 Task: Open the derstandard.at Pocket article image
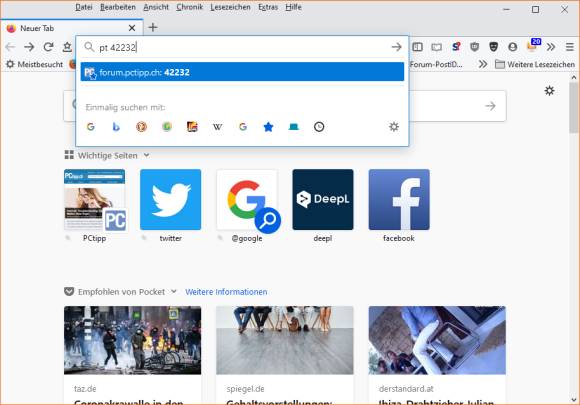(x=437, y=340)
